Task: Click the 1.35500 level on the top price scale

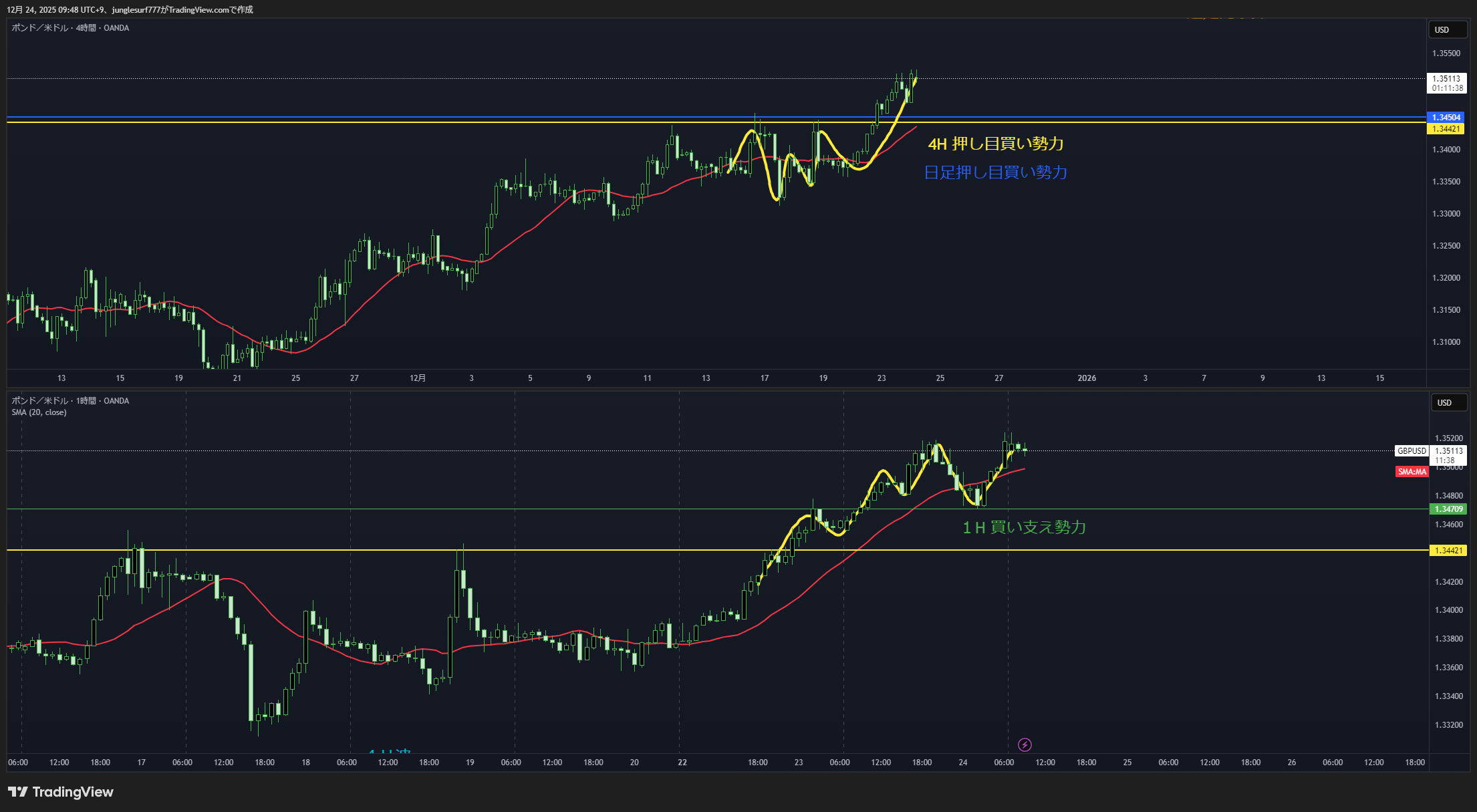Action: tap(1446, 53)
